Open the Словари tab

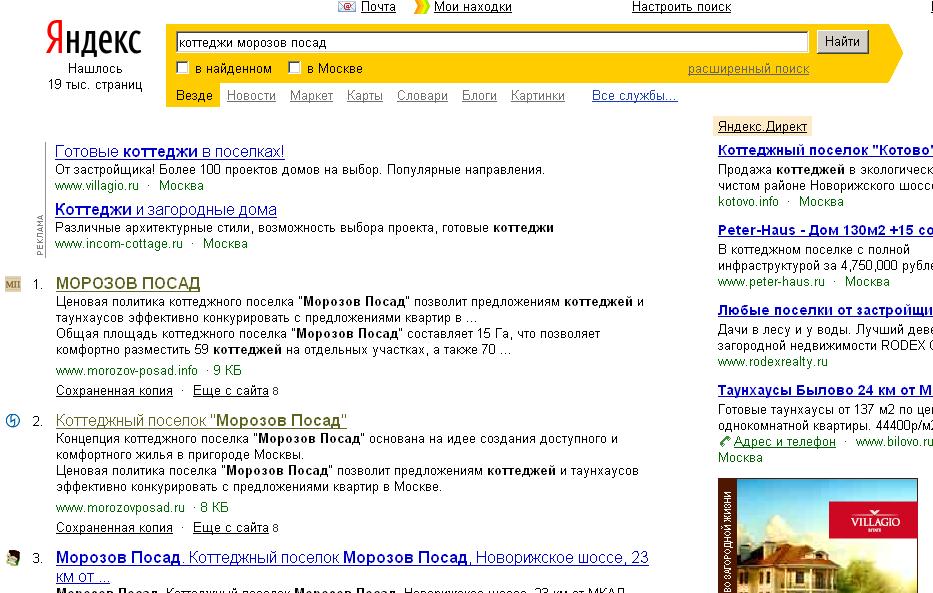pos(422,96)
